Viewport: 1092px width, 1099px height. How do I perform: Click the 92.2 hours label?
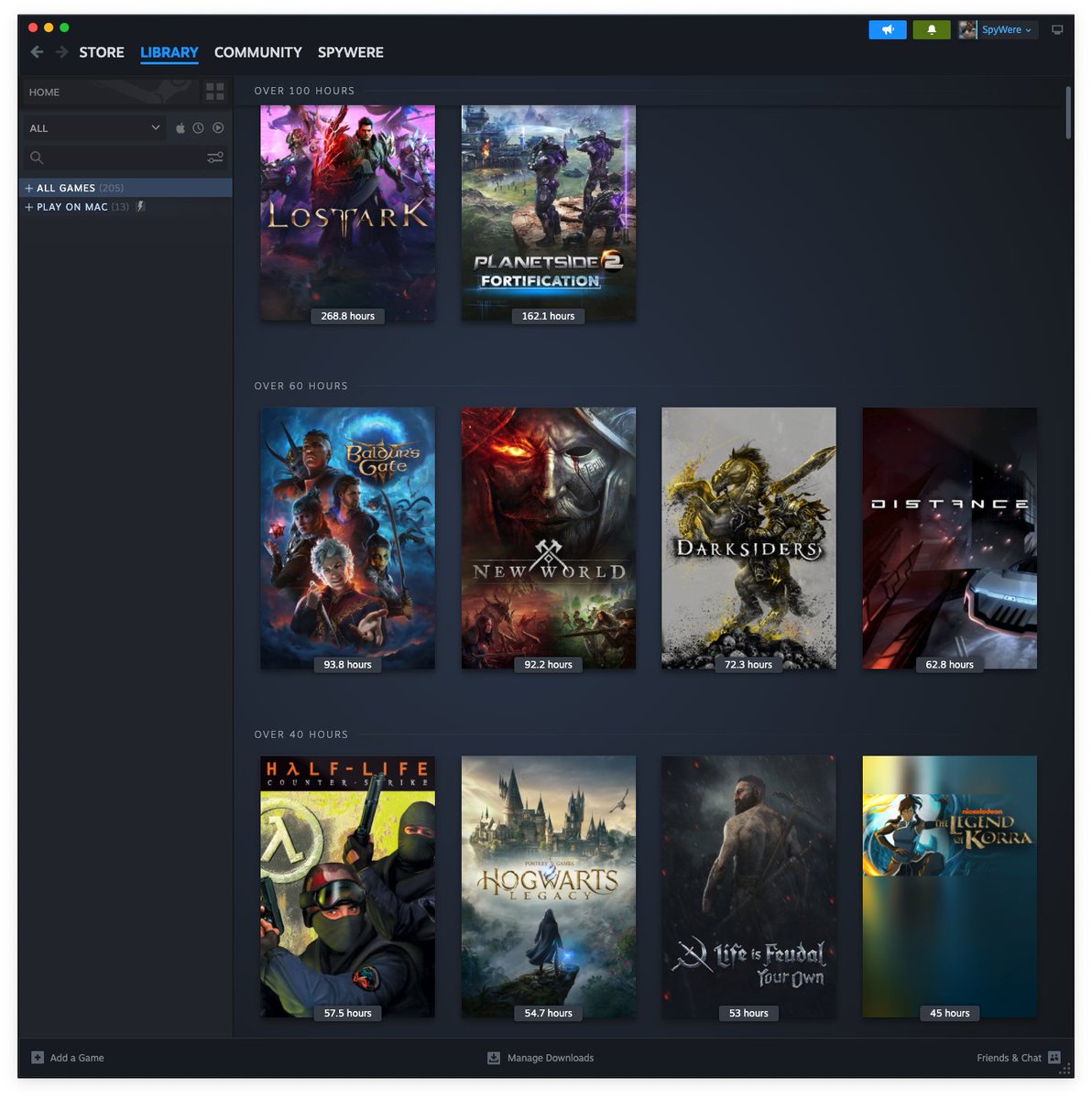tap(549, 665)
